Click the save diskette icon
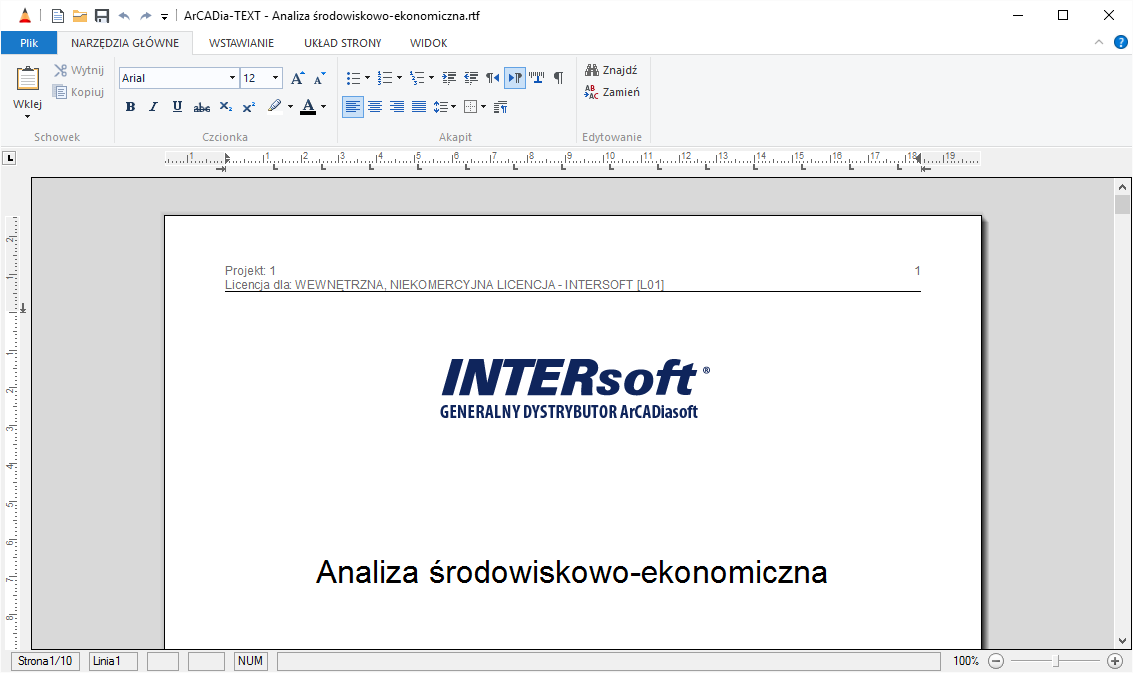This screenshot has height=673, width=1133. pos(102,15)
